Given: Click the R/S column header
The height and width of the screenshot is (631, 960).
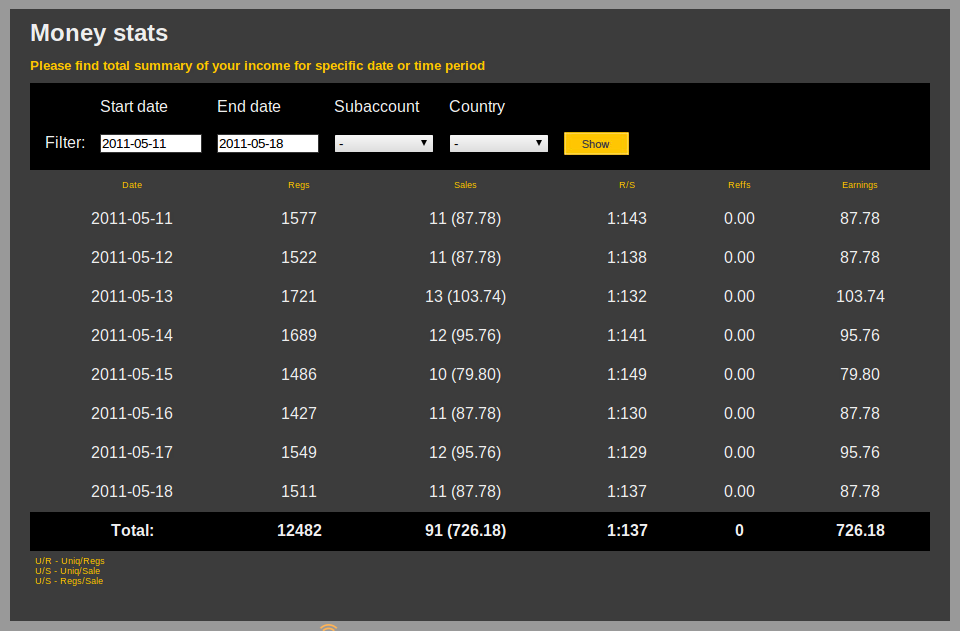Looking at the screenshot, I should [627, 185].
